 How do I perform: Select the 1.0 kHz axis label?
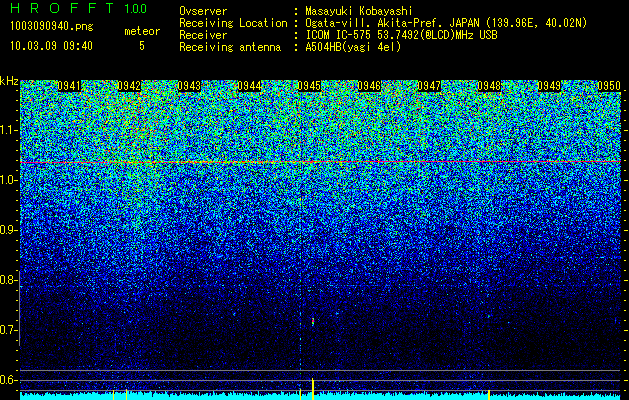[x=7, y=181]
